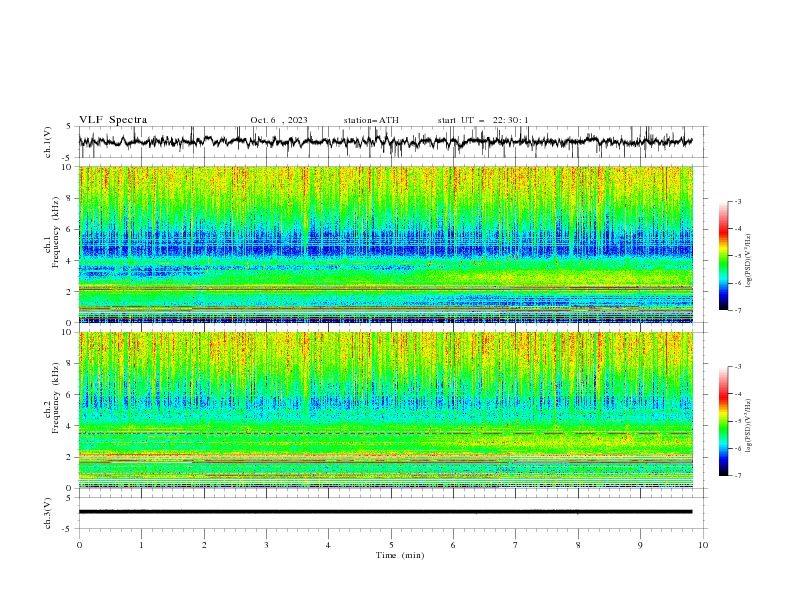Click inside the ch.1 spectrogram panel

[385, 244]
